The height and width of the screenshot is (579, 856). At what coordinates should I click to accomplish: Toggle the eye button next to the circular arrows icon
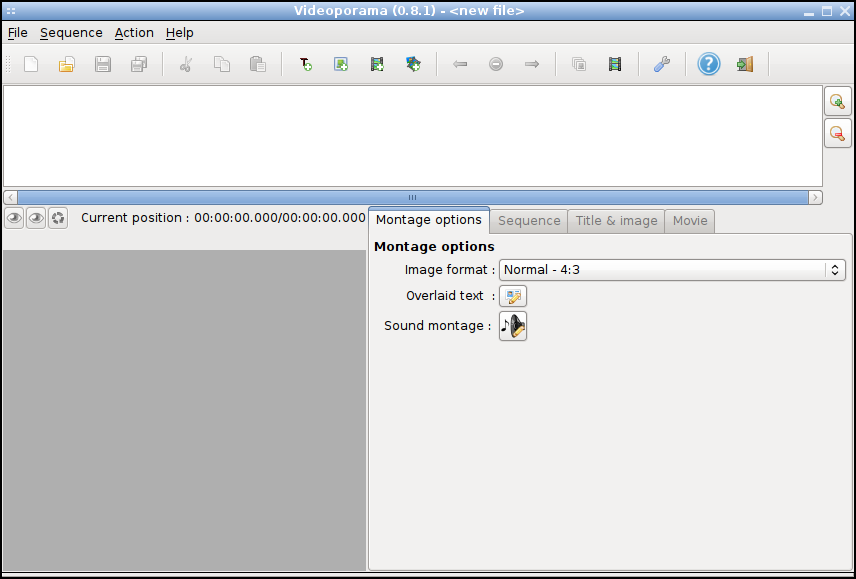[36, 218]
